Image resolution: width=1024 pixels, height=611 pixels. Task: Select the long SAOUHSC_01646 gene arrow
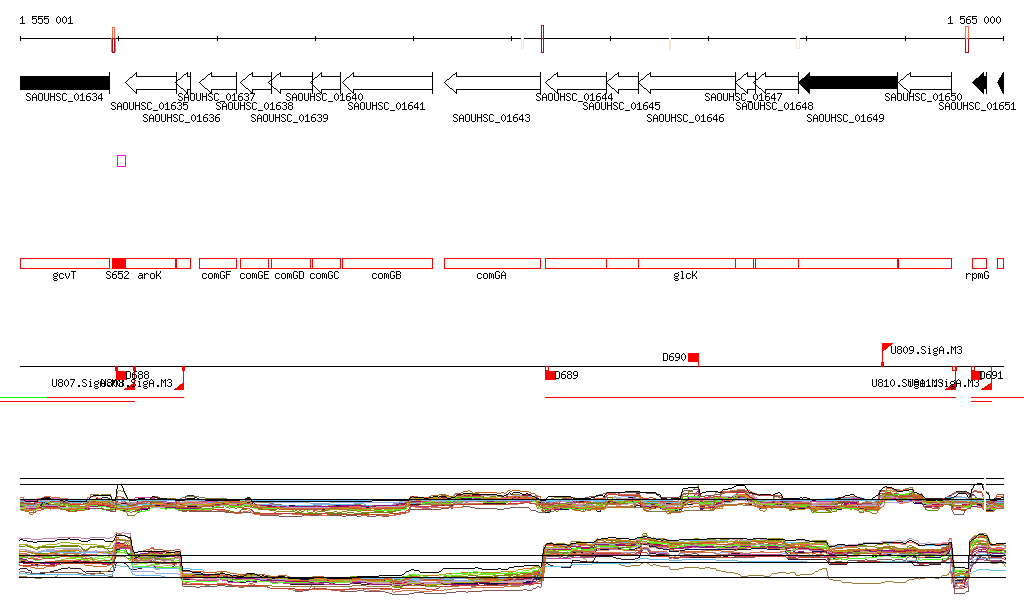click(687, 83)
